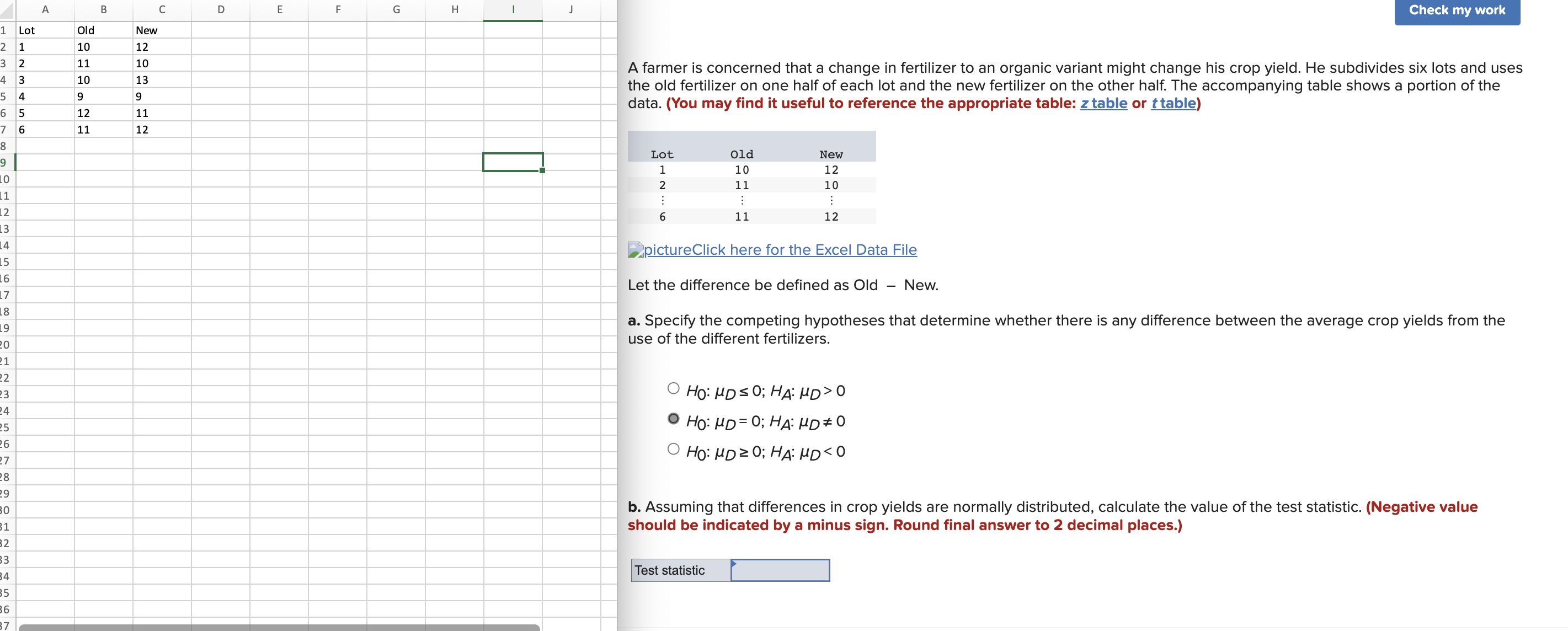Click the horizontal scrollbar under spreadsheet
Viewport: 1568px width, 631px height.
coord(279,627)
